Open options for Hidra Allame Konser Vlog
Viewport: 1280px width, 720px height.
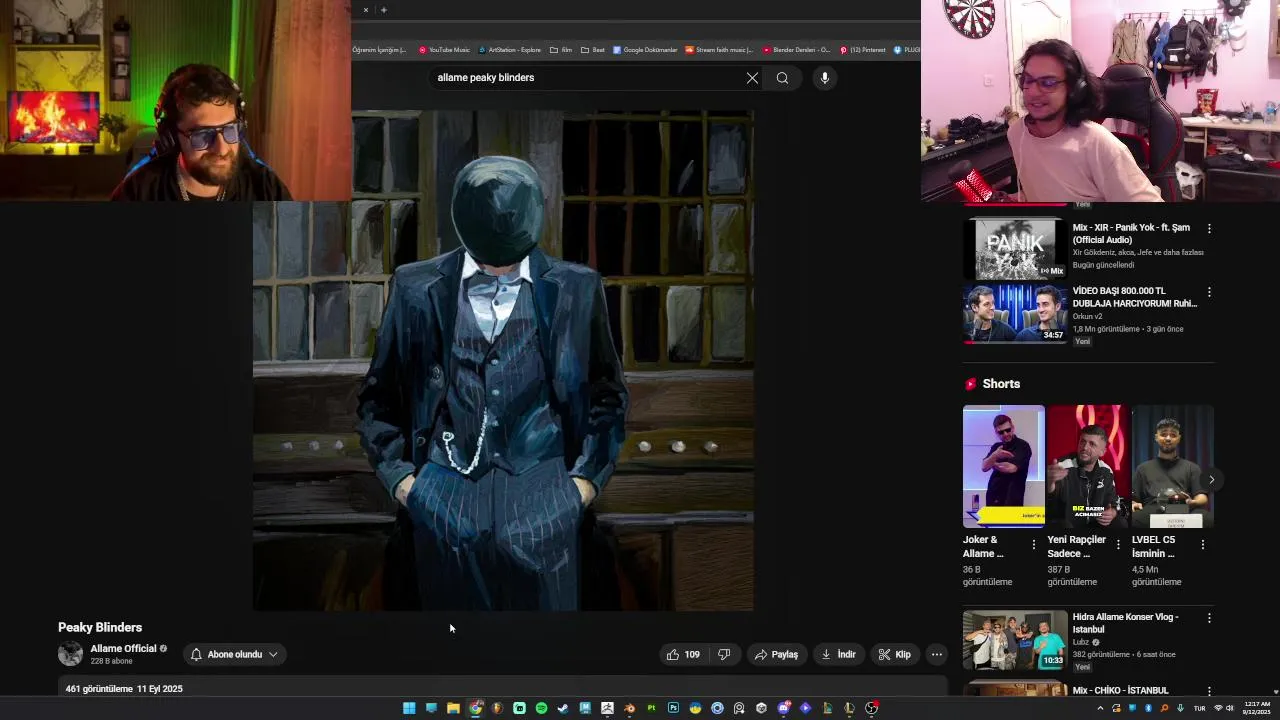coord(1209,619)
